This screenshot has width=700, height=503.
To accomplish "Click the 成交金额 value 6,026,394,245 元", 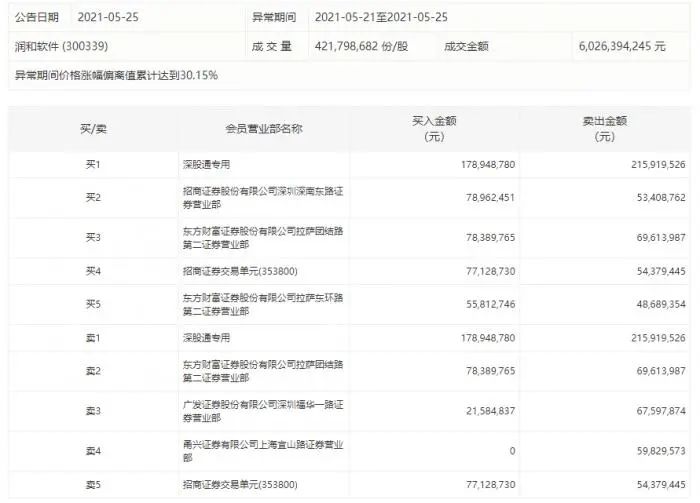I will (622, 46).
